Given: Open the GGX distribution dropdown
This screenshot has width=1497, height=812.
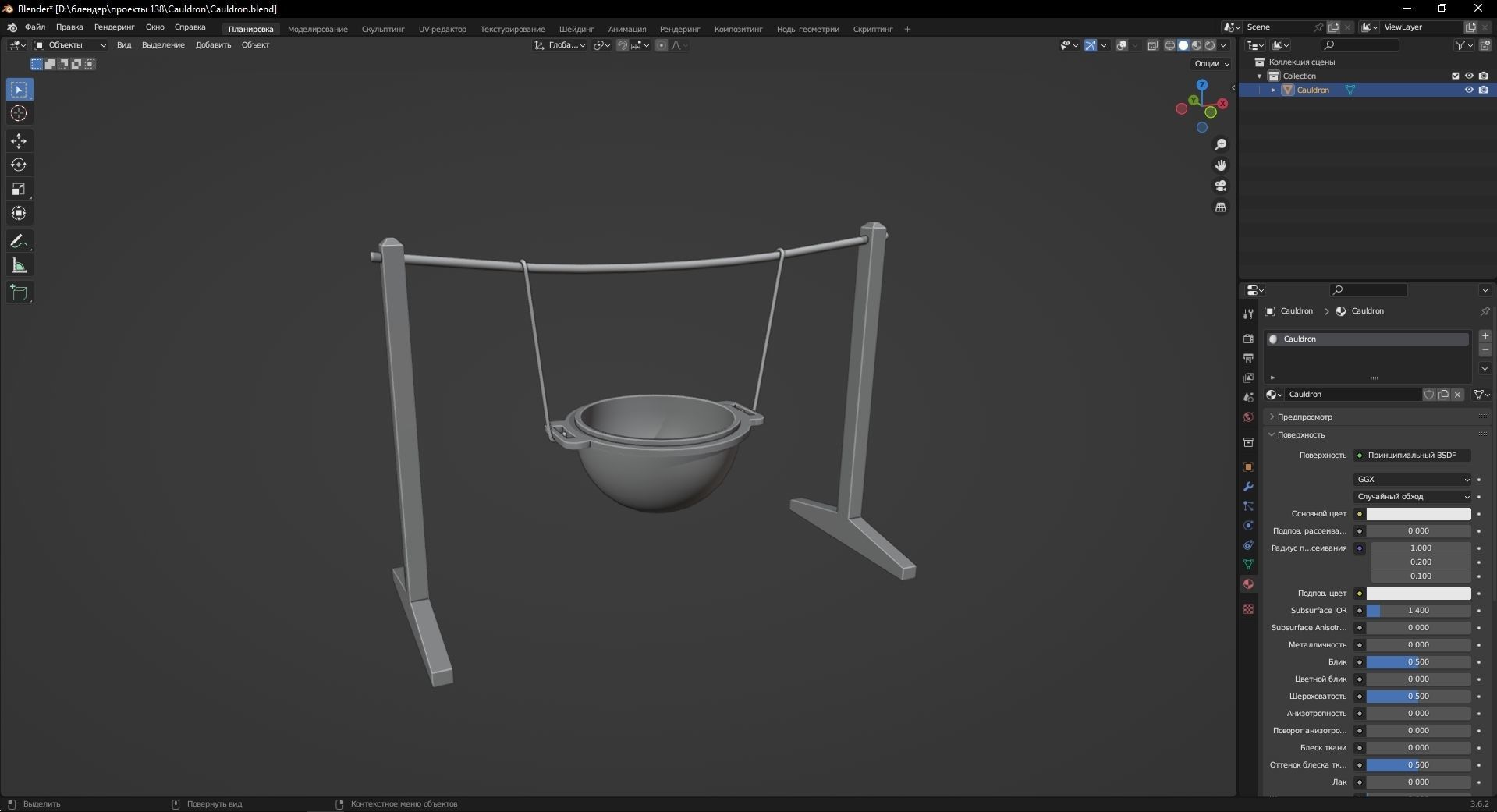Looking at the screenshot, I should click(1413, 480).
